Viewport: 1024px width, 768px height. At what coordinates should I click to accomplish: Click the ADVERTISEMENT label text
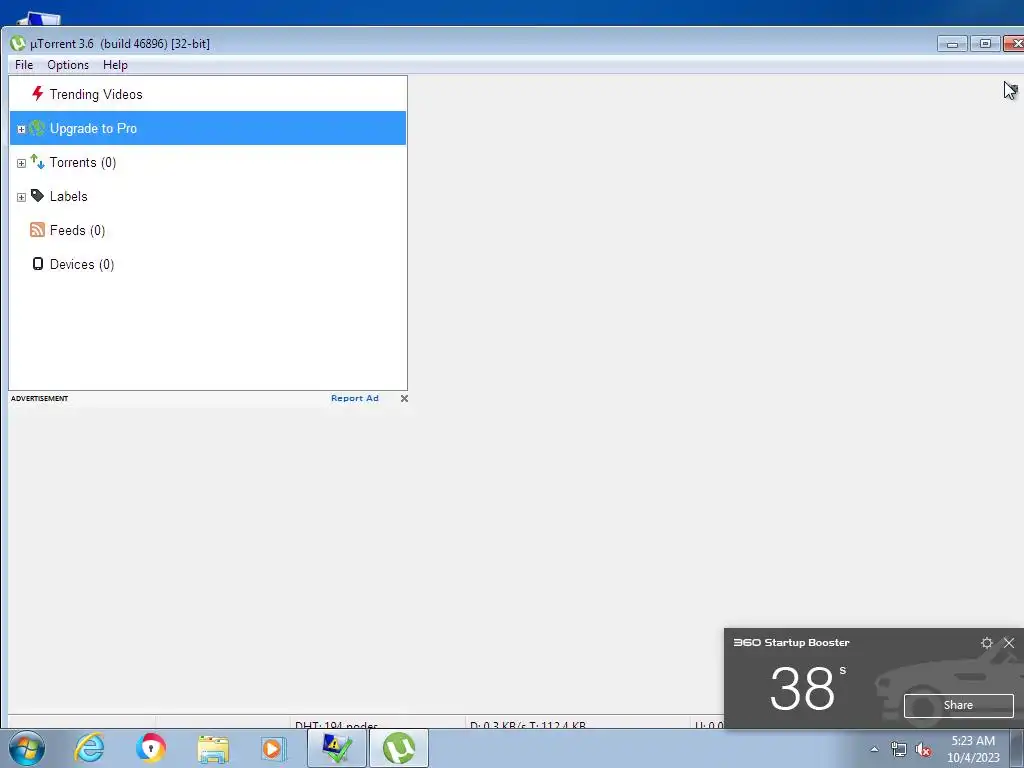39,398
